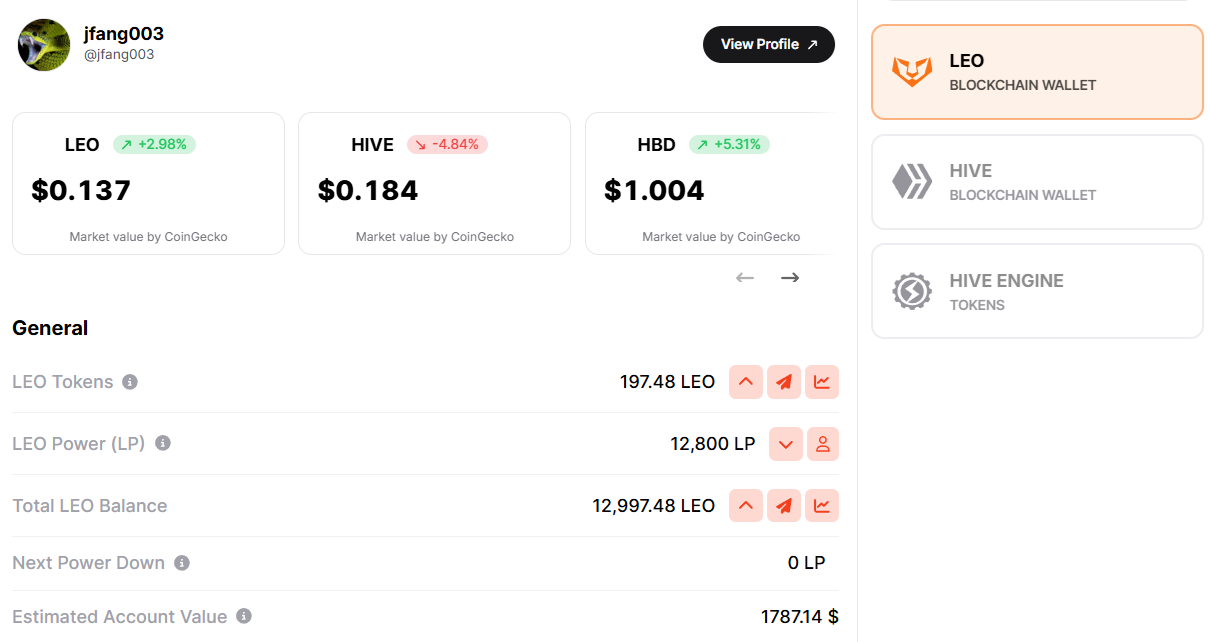Click the up chevron for LEO Tokens

(x=746, y=382)
